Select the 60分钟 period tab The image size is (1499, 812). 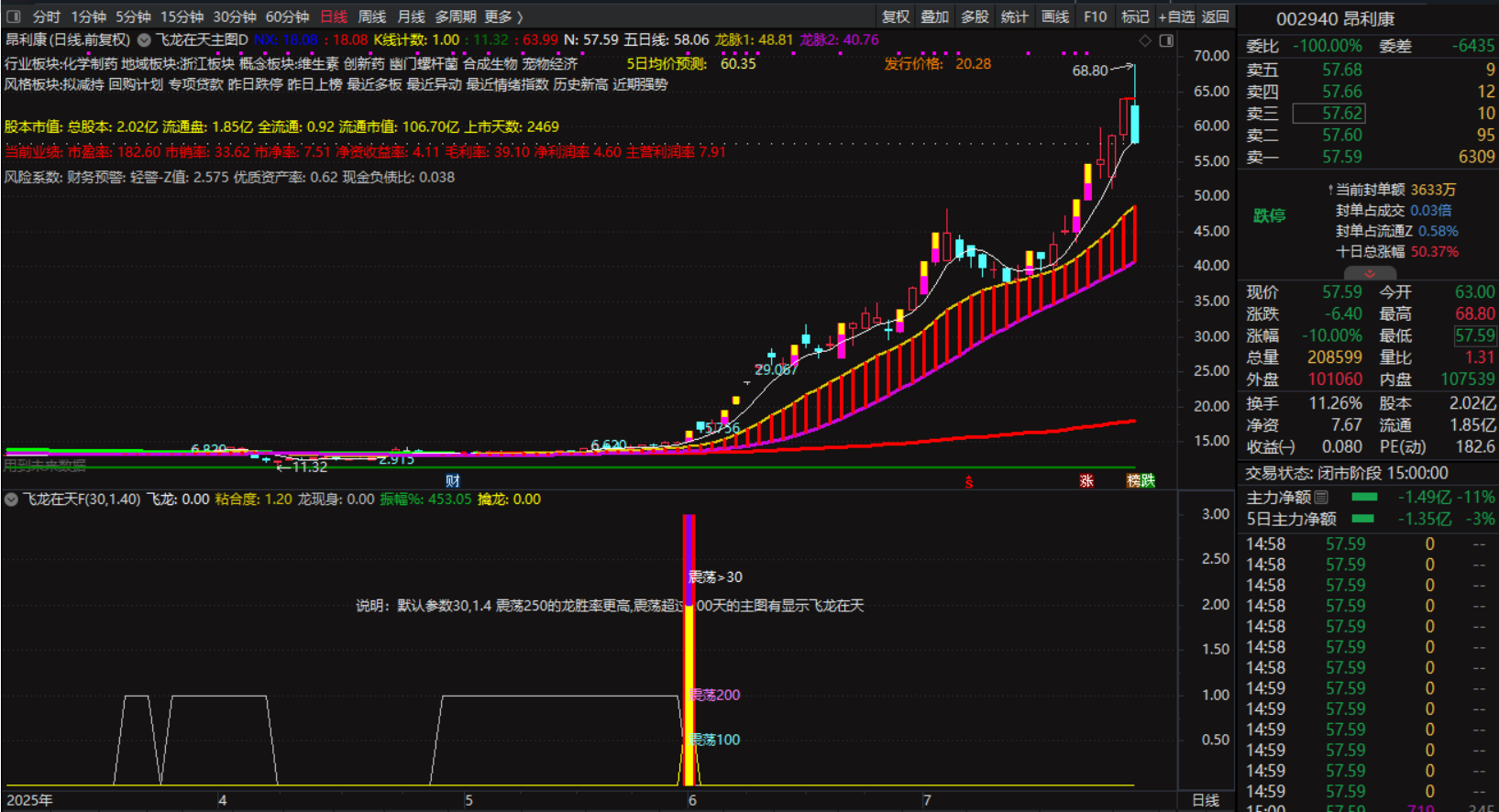(287, 16)
